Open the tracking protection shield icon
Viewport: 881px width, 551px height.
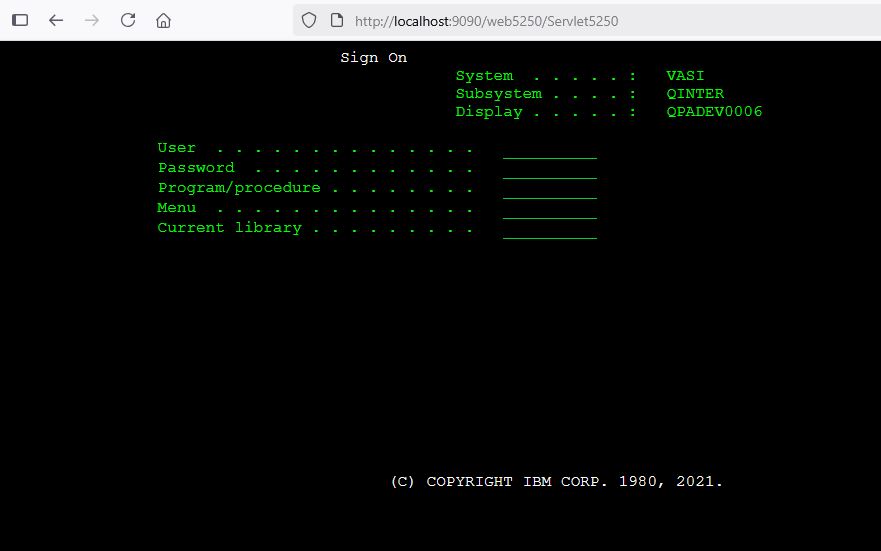(309, 20)
